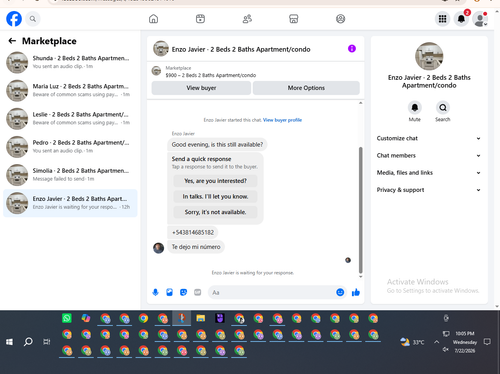Viewport: 500px width, 374px height.
Task: Click More Options button
Action: point(306,88)
